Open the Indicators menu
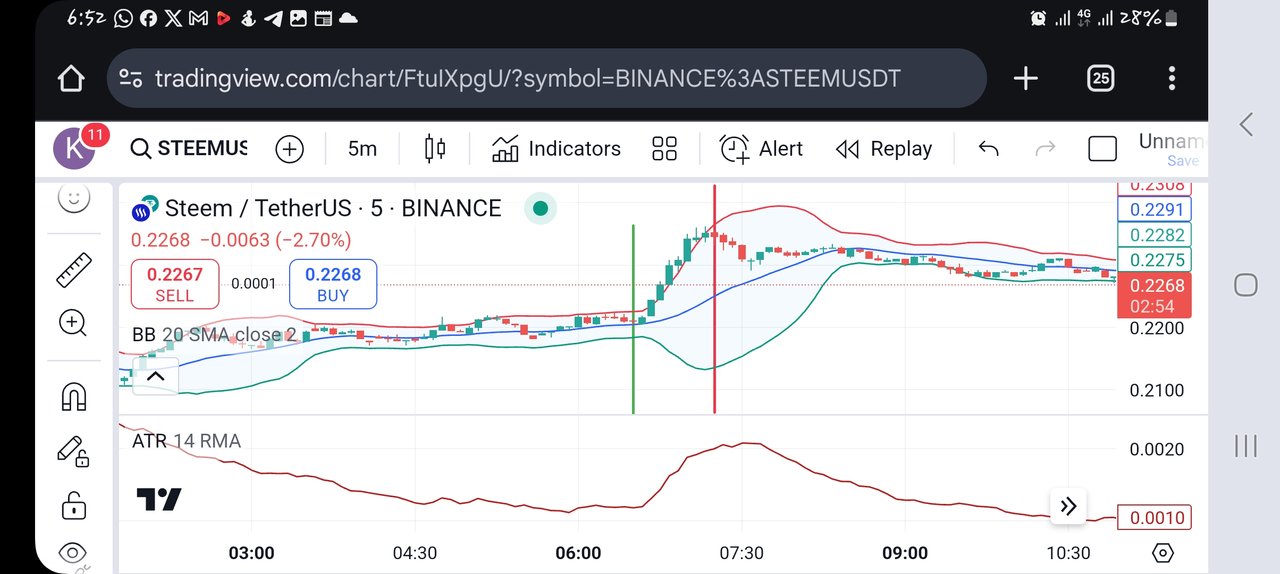This screenshot has height=574, width=1280. tap(556, 149)
